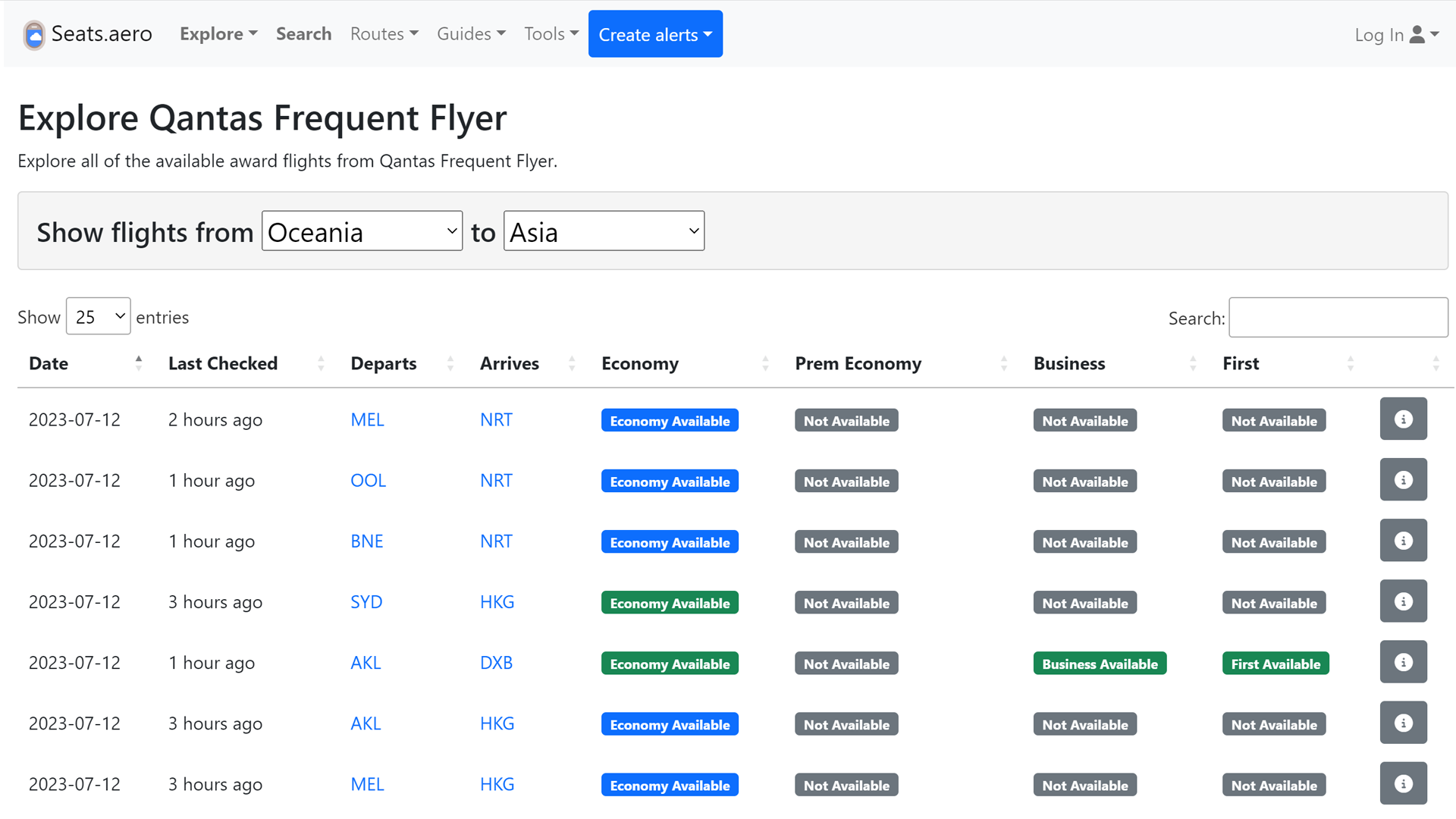Click the user account icon
Image resolution: width=1456 pixels, height=819 pixels.
[1417, 34]
